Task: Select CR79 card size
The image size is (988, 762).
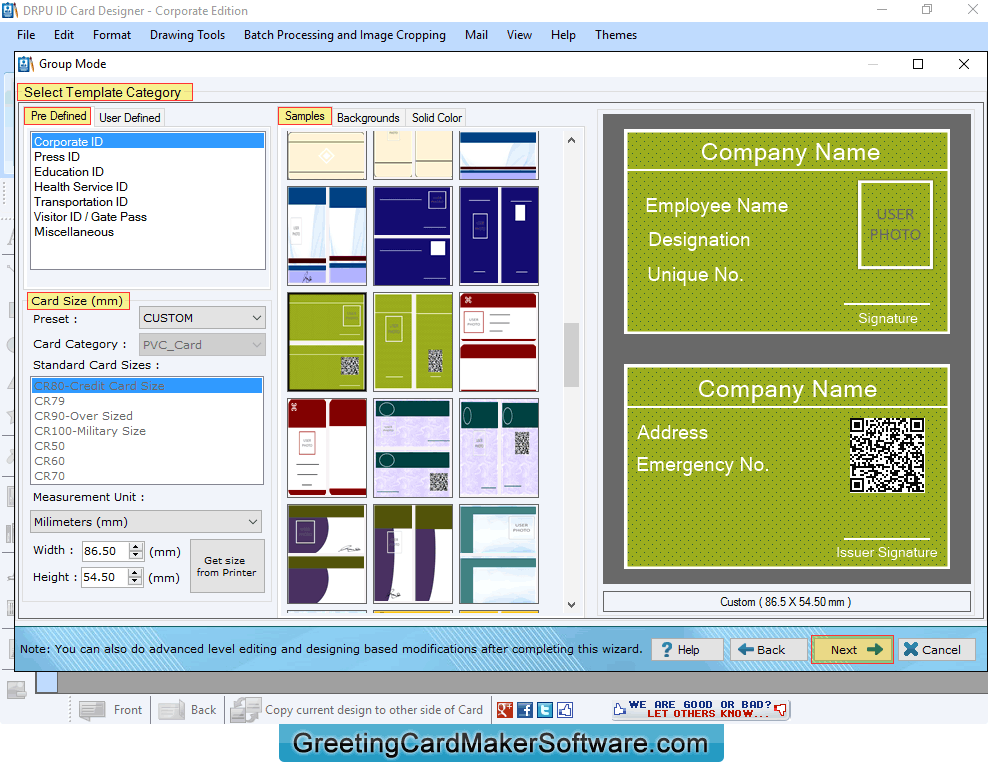Action: (x=147, y=401)
